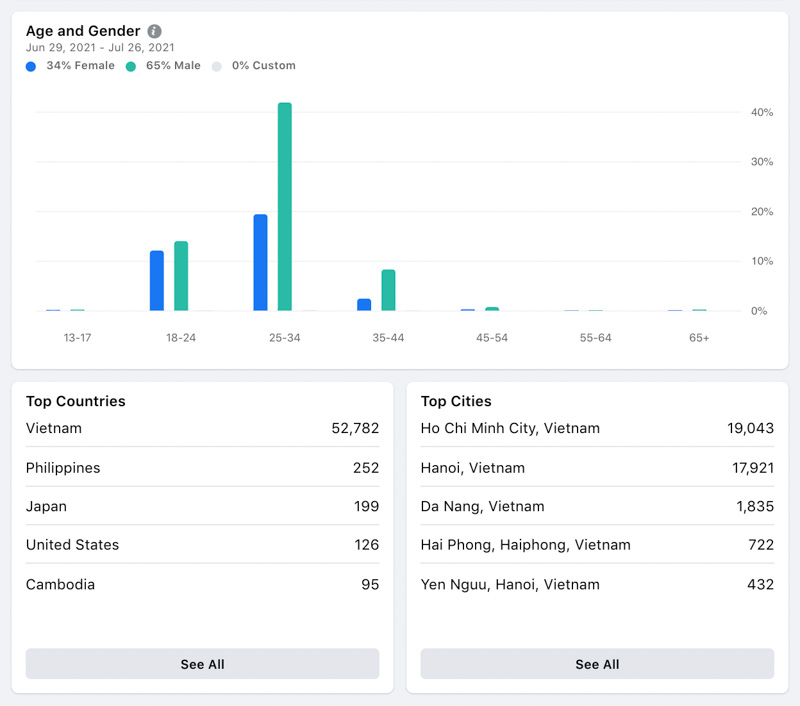This screenshot has width=800, height=706.
Task: Click See All under Top Cities
Action: pos(597,664)
